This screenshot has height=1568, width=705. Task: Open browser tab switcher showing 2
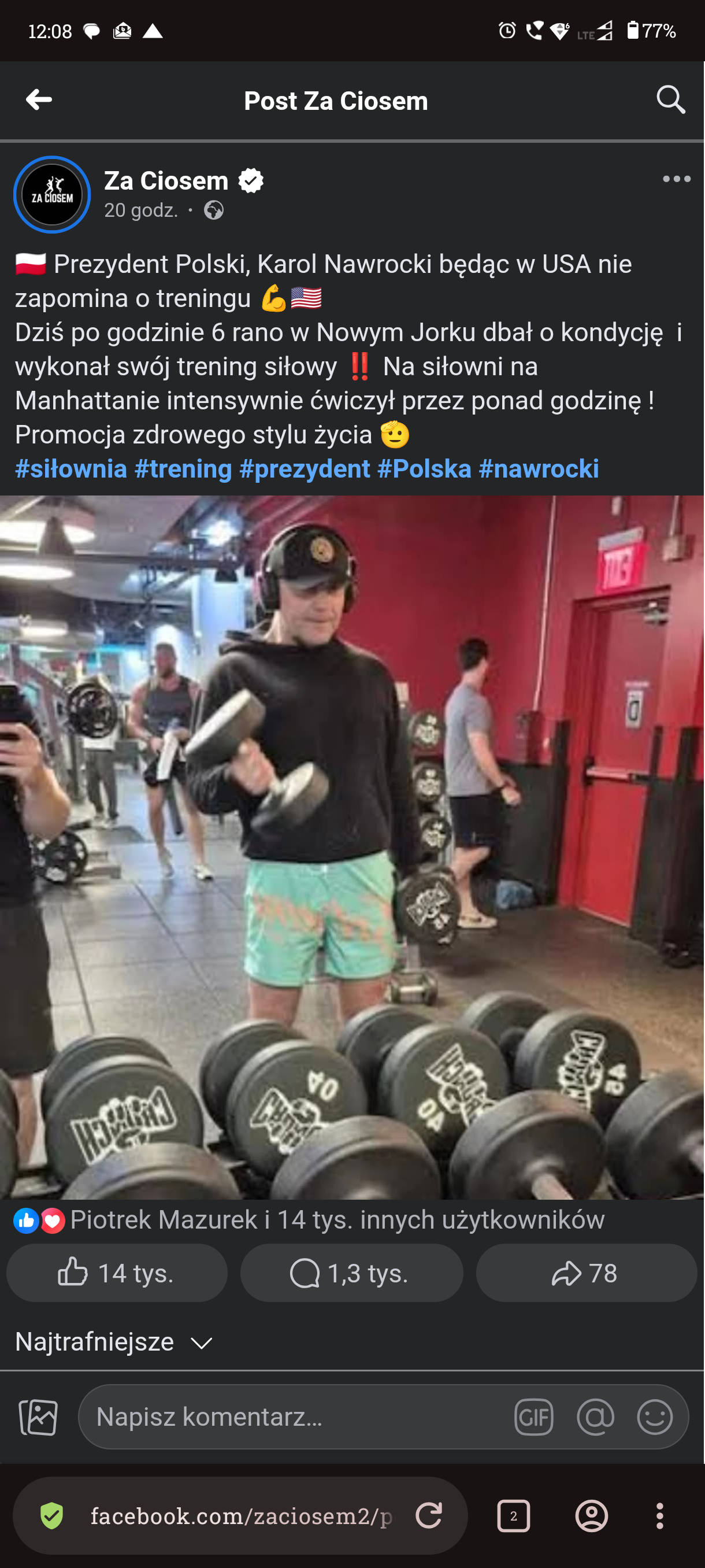[513, 1515]
